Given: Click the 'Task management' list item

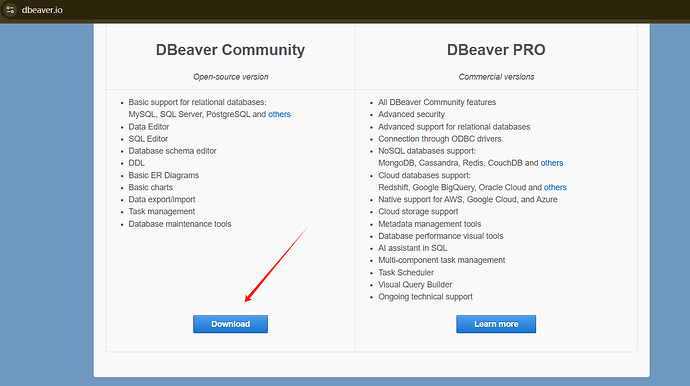Looking at the screenshot, I should point(161,211).
